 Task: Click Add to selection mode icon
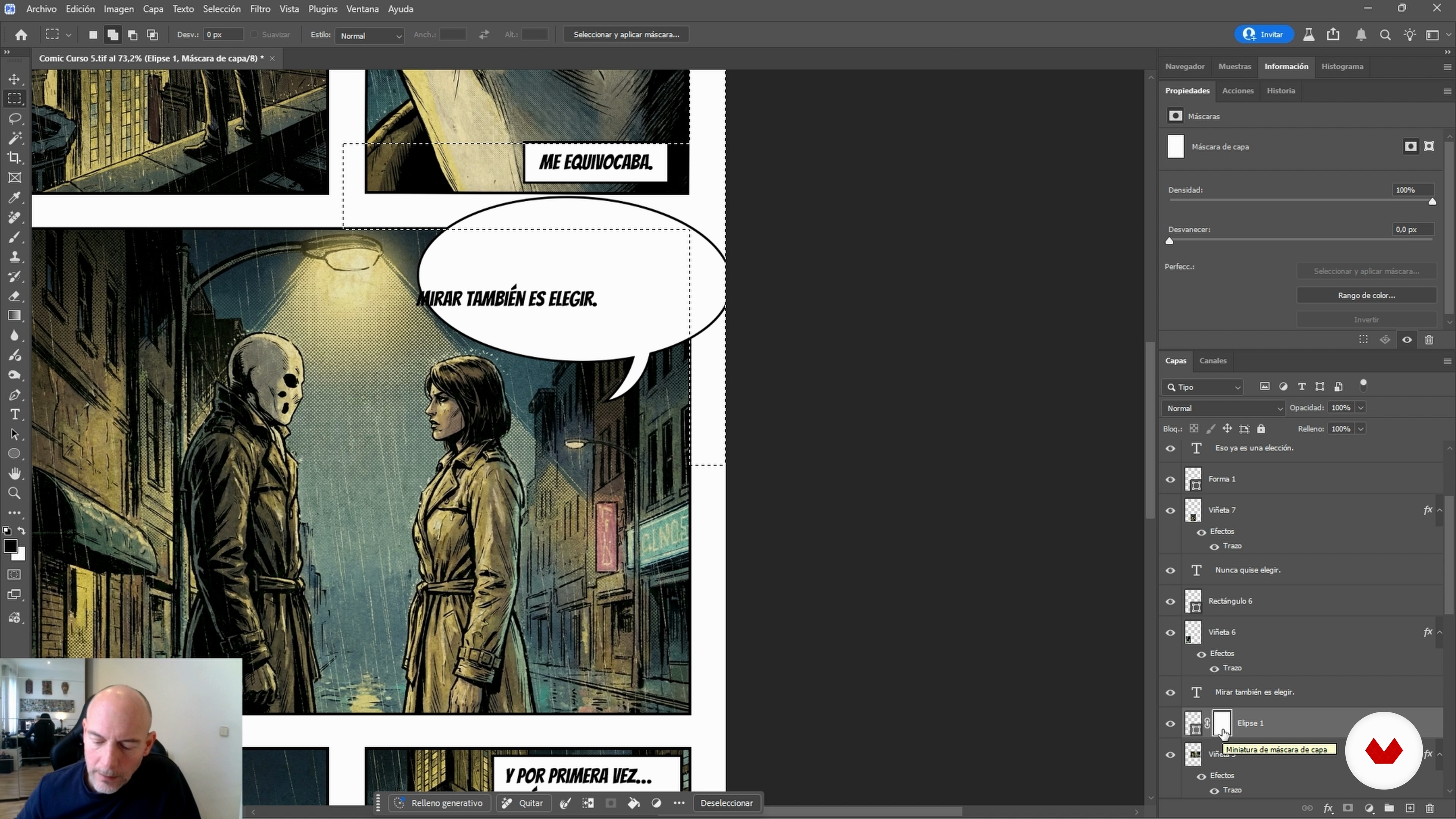click(x=113, y=35)
